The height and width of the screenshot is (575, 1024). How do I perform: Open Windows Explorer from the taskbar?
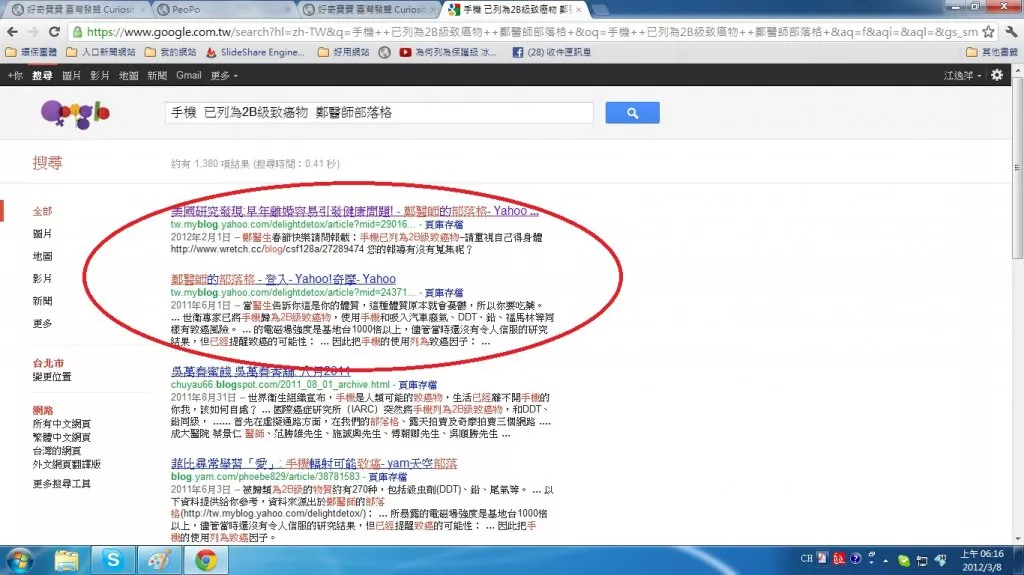click(x=66, y=561)
